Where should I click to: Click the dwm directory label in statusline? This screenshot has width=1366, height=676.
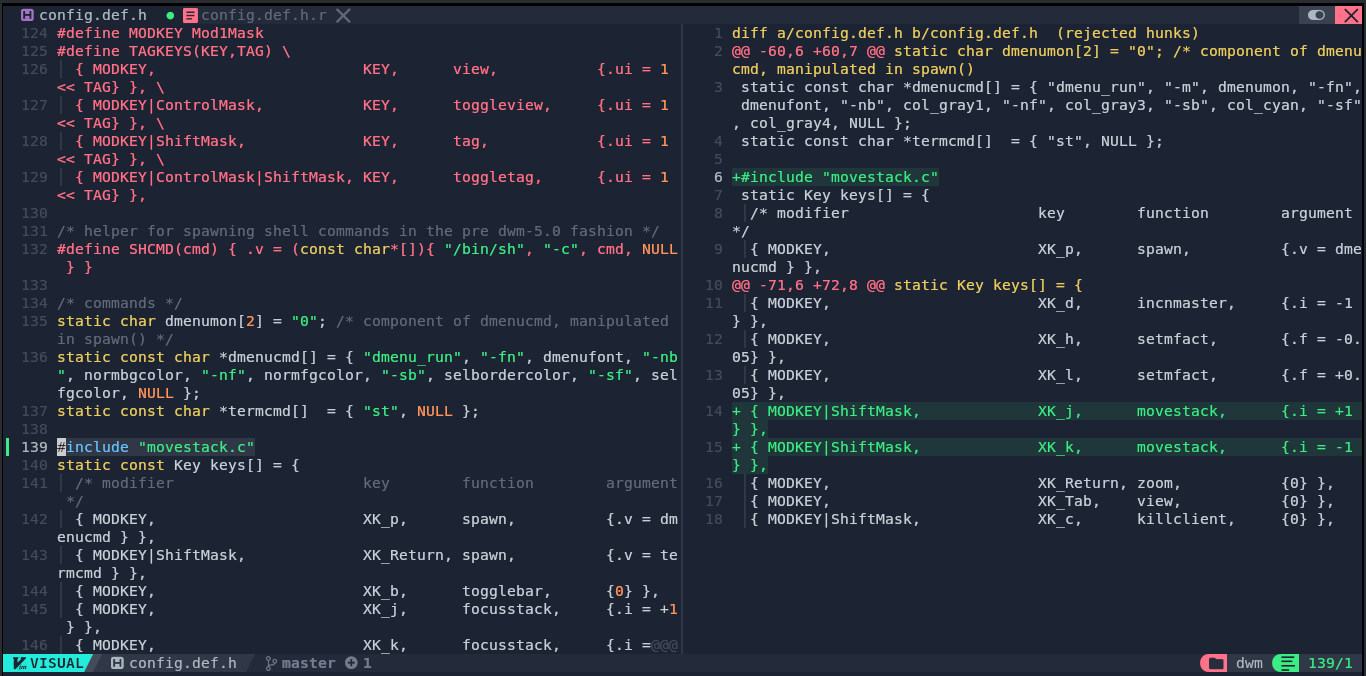(1249, 663)
